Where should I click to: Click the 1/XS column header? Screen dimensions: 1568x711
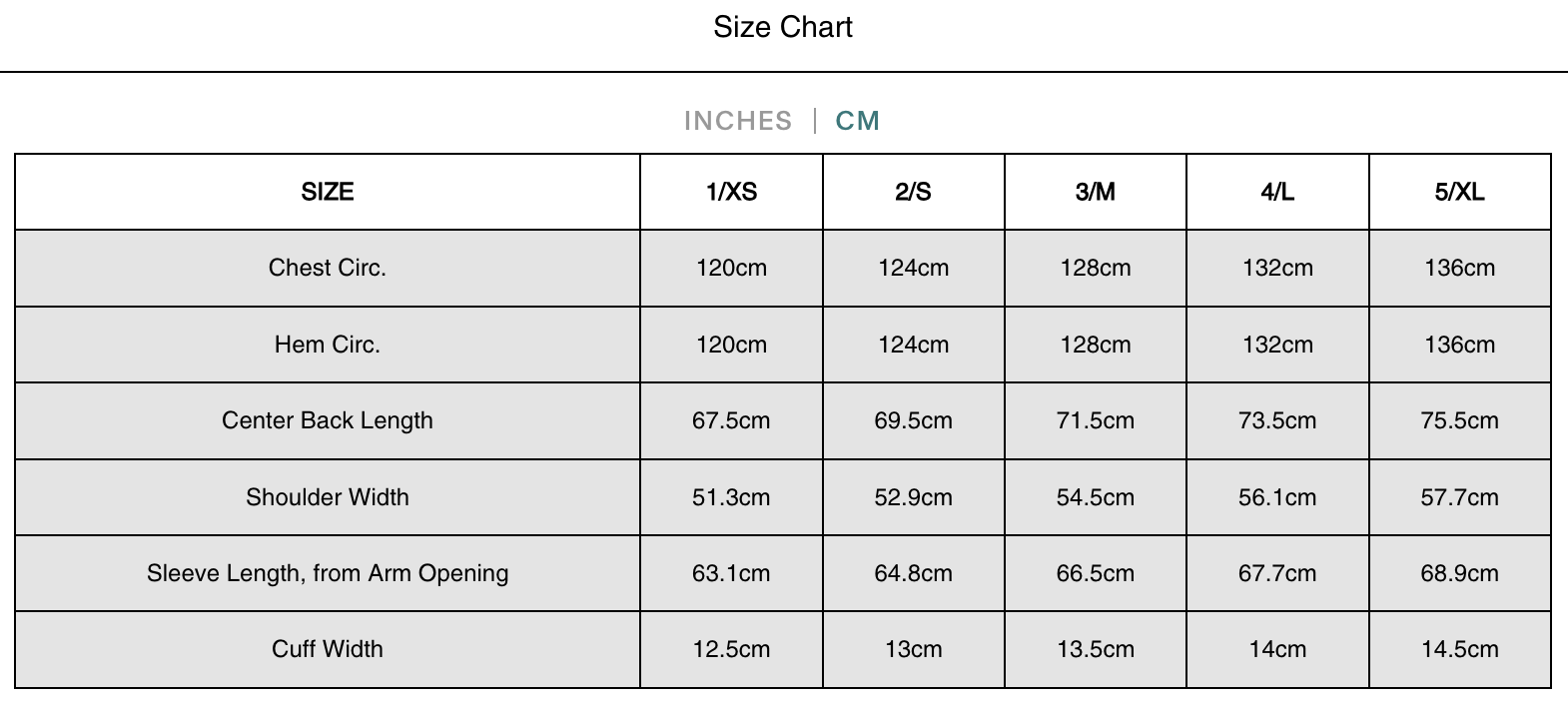[x=731, y=192]
